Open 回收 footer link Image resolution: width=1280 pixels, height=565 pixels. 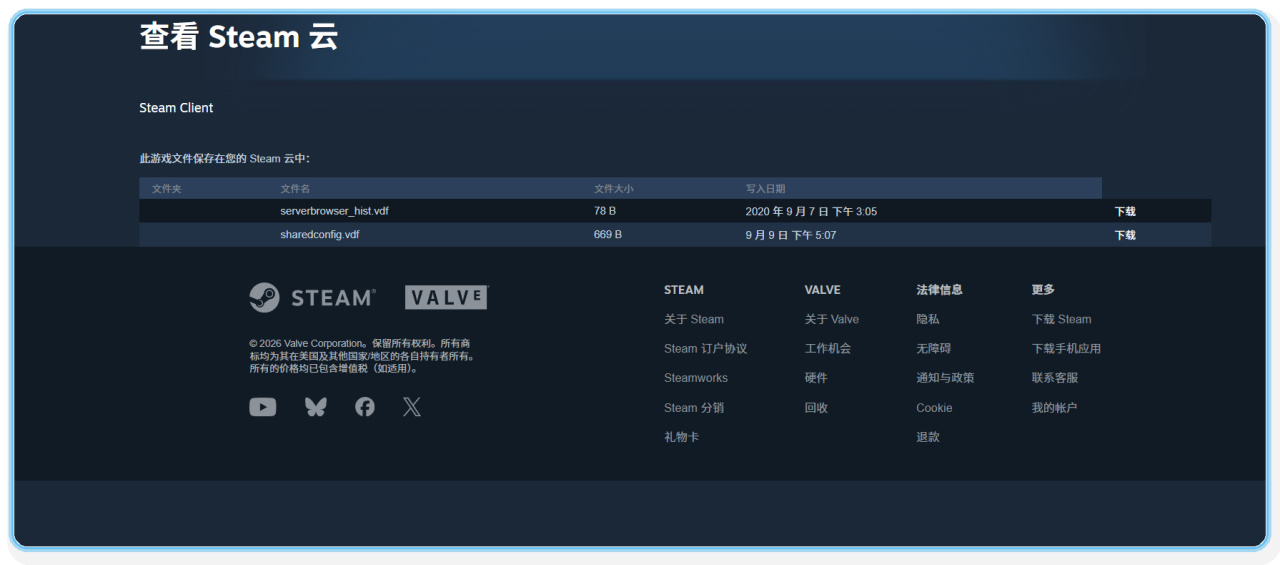816,408
